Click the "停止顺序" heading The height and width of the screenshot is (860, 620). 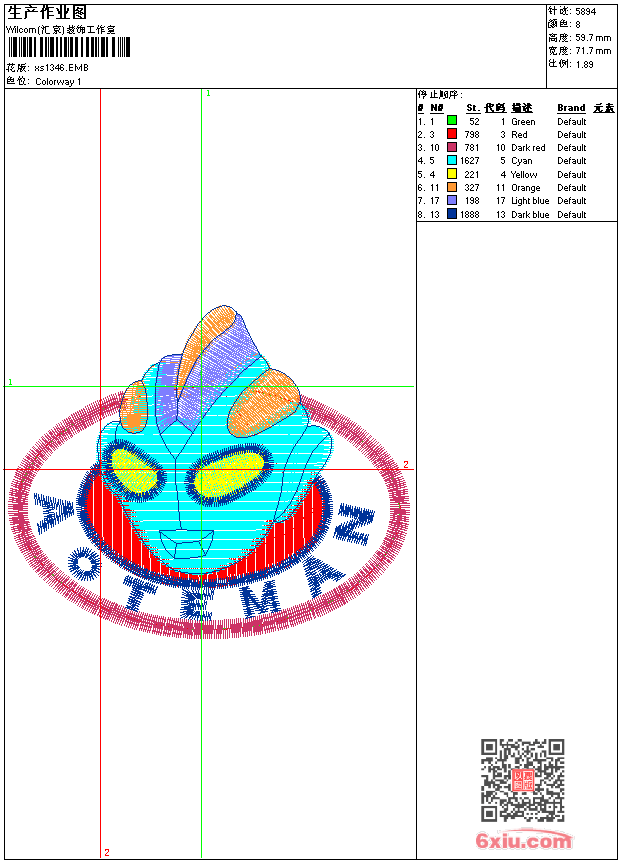440,95
